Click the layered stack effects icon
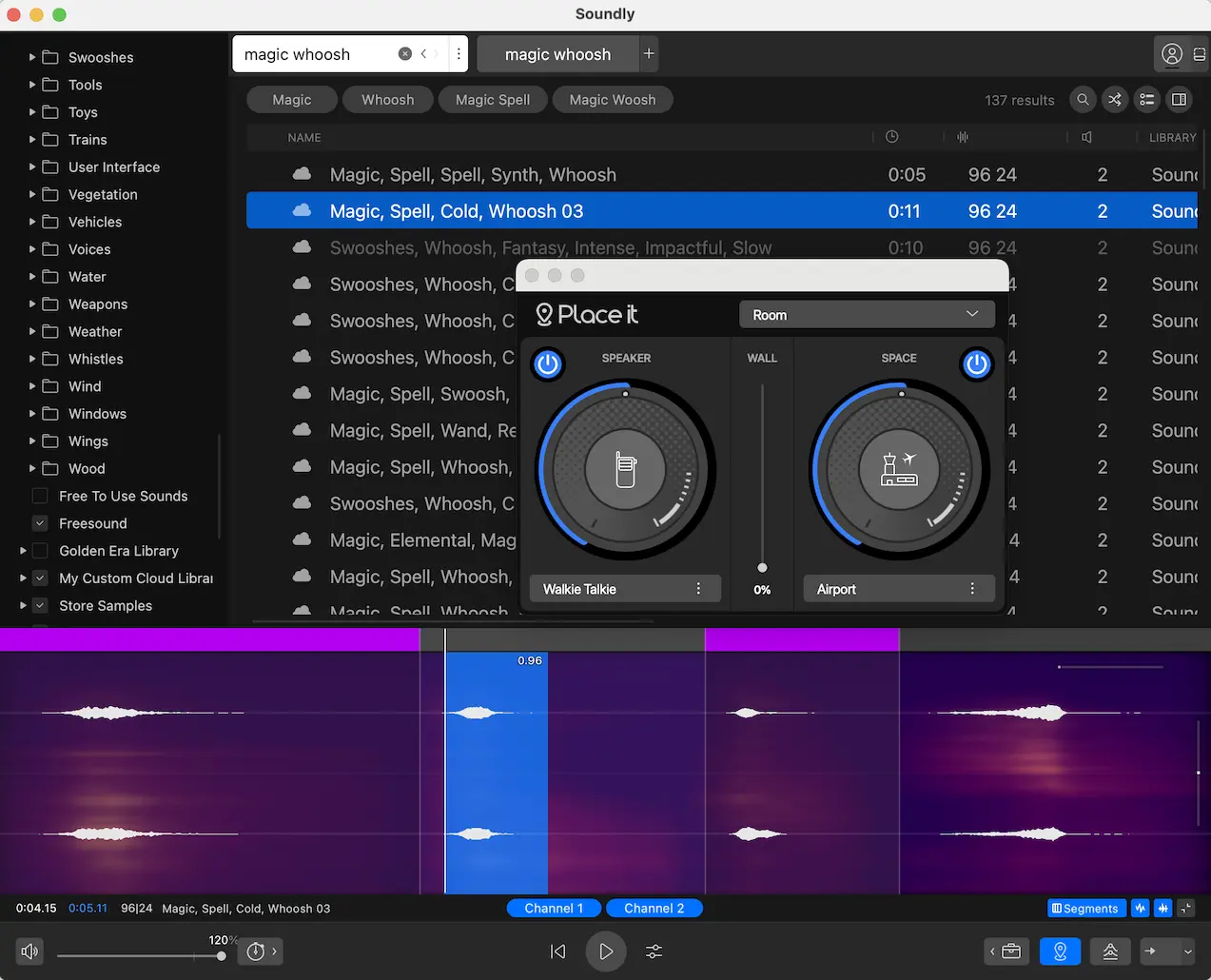 coord(1110,951)
